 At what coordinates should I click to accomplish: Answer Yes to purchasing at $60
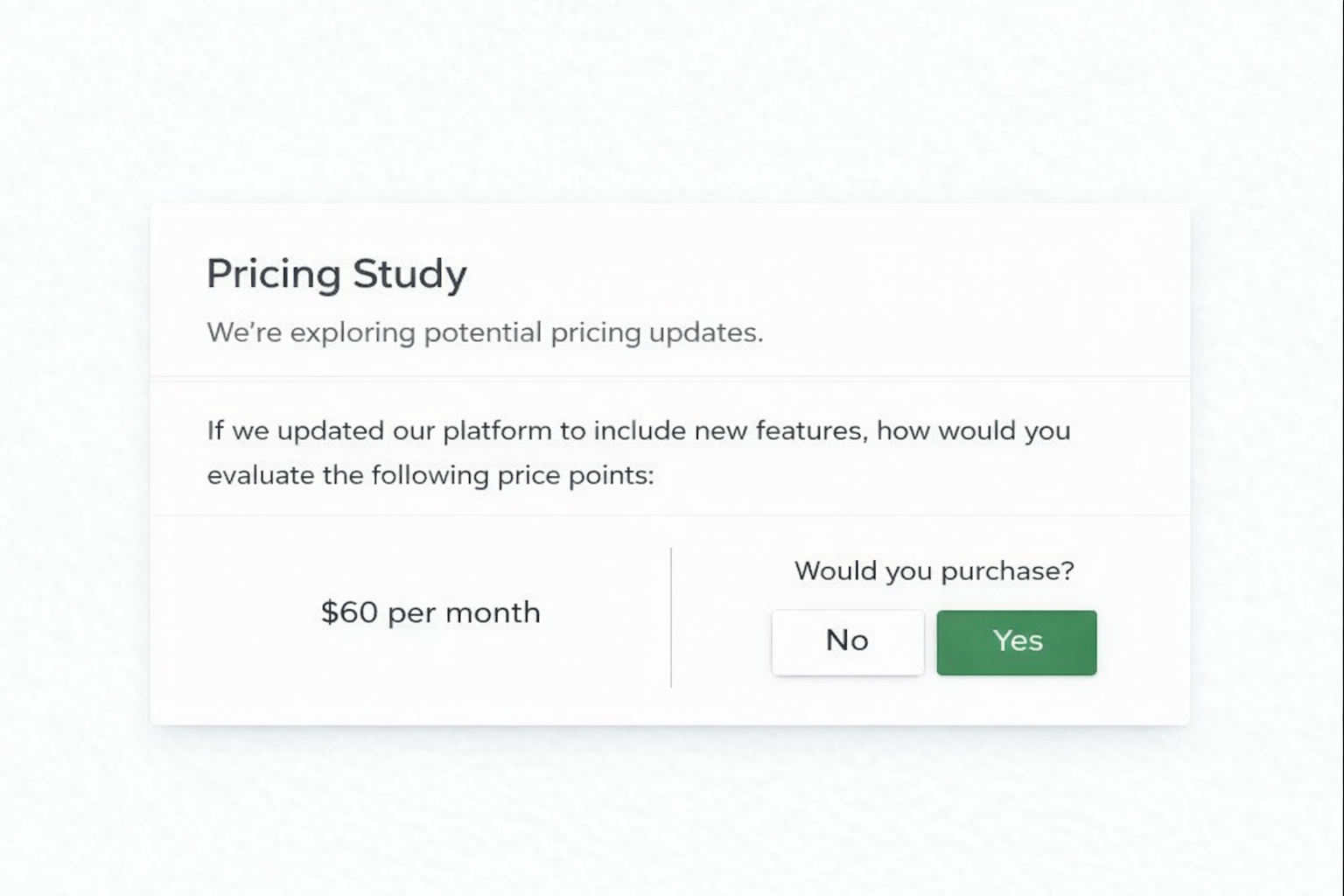[x=1016, y=642]
